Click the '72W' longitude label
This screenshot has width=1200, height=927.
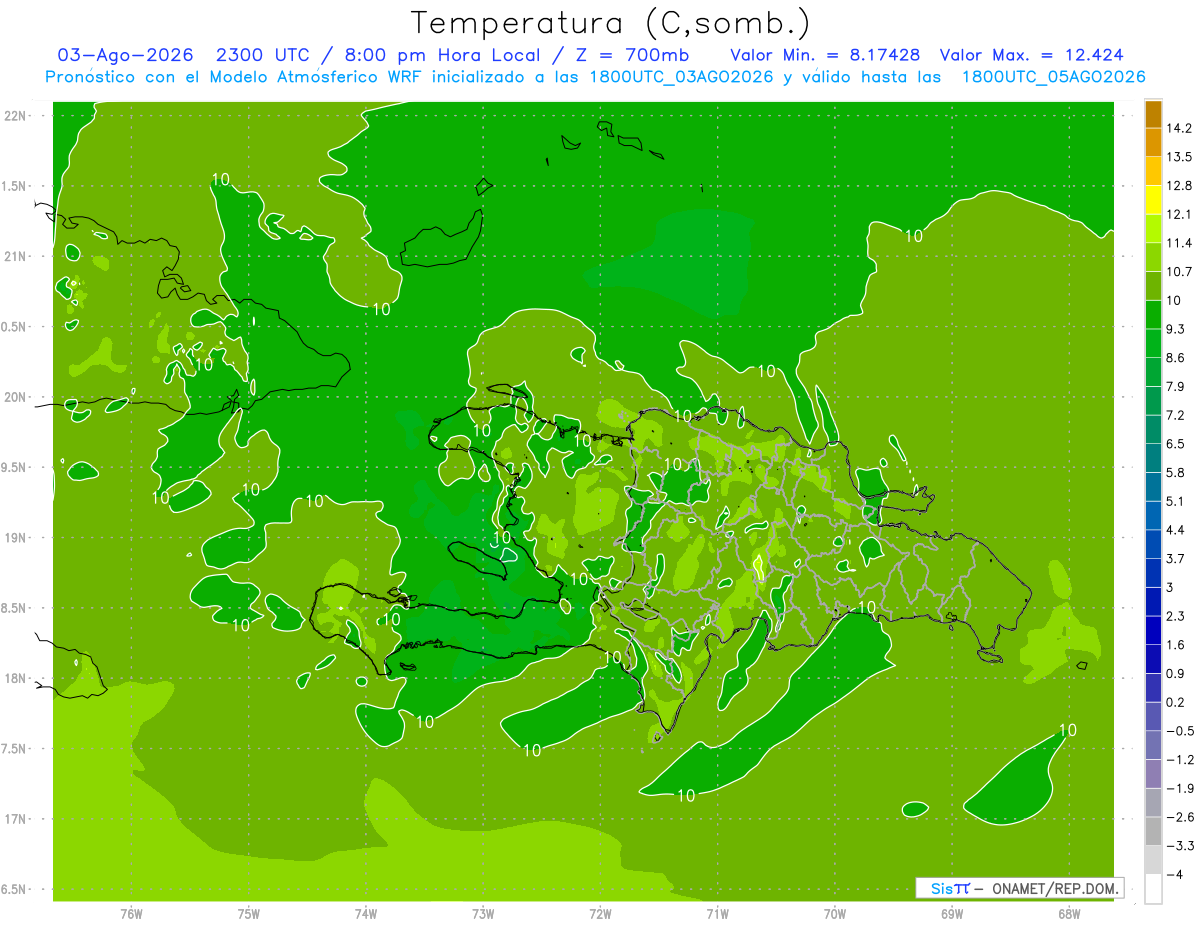tap(600, 913)
